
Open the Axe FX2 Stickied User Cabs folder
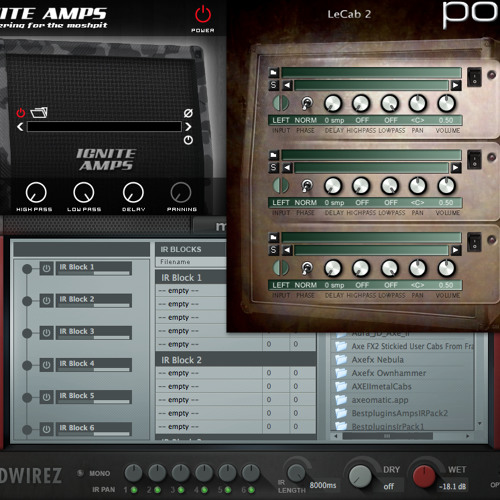(404, 346)
